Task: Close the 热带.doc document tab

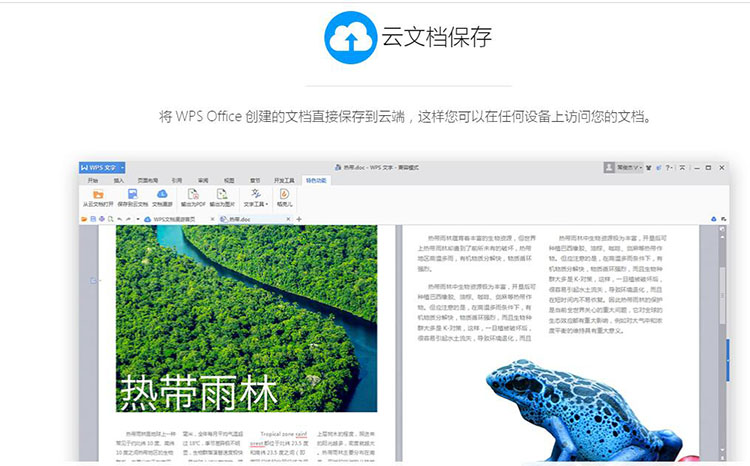Action: click(288, 218)
